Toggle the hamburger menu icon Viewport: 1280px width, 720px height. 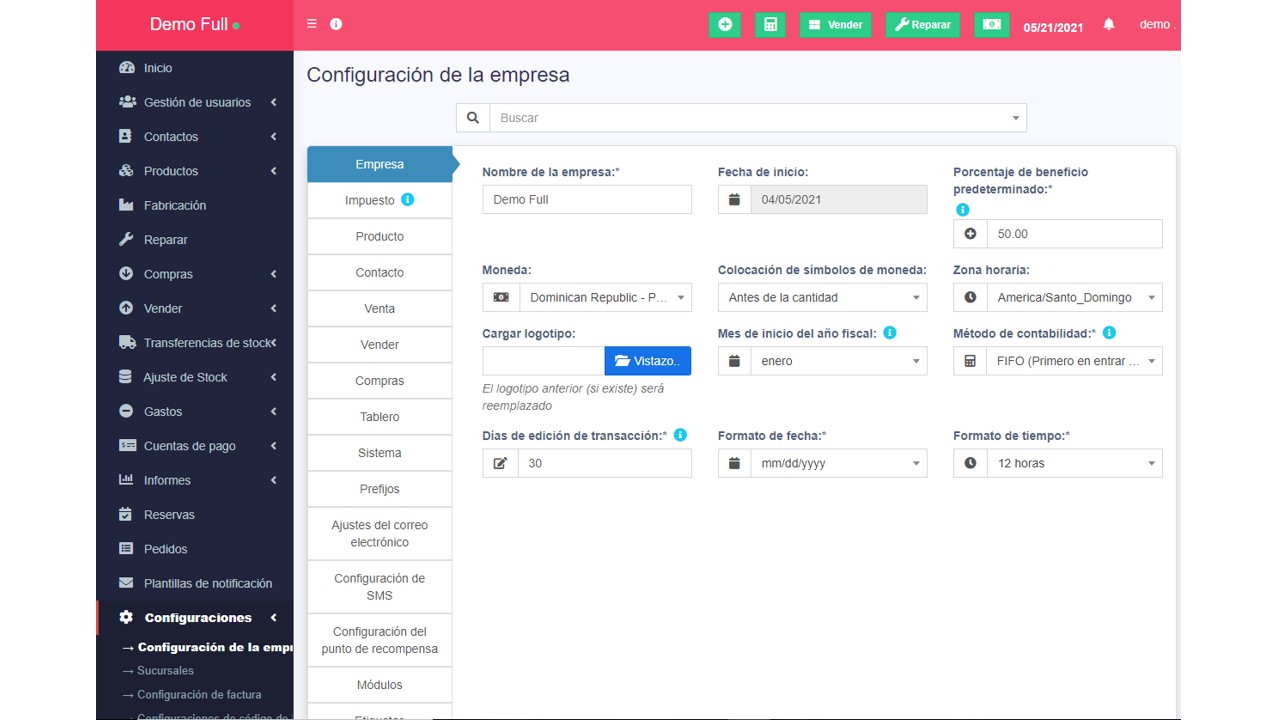coord(312,24)
